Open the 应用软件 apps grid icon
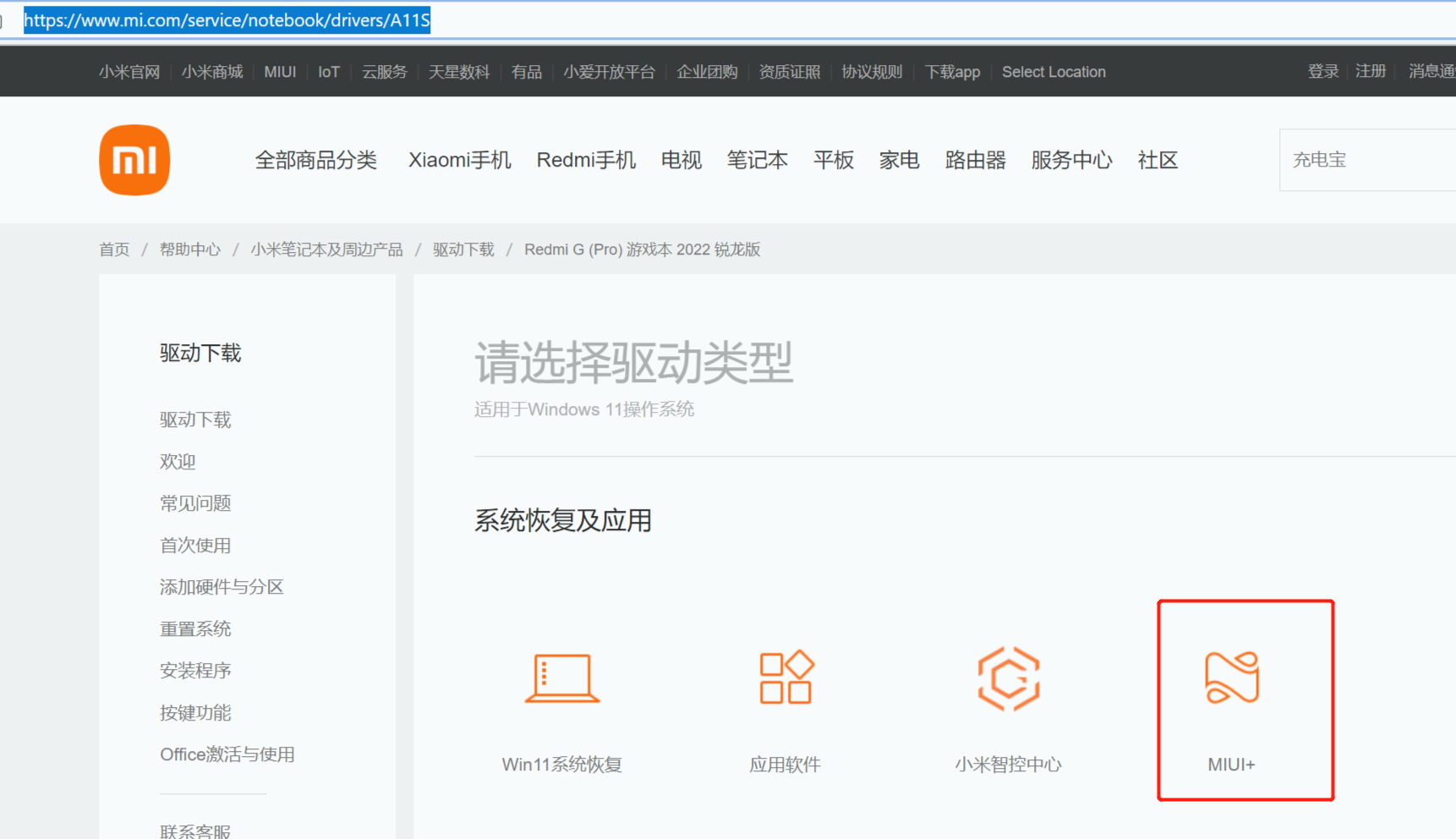 pyautogui.click(x=785, y=677)
